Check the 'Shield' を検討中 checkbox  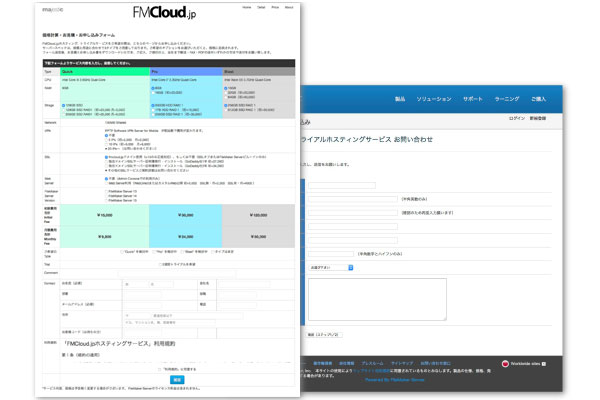[183, 252]
